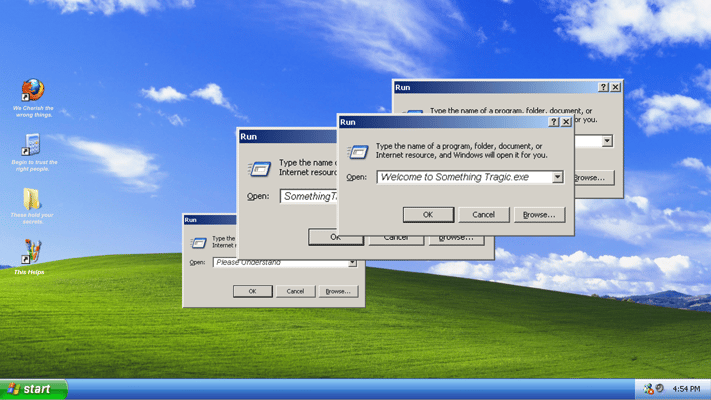Click the label 'We Cherish the wrong things.'
Screen dimensions: 711x400
pos(33,112)
